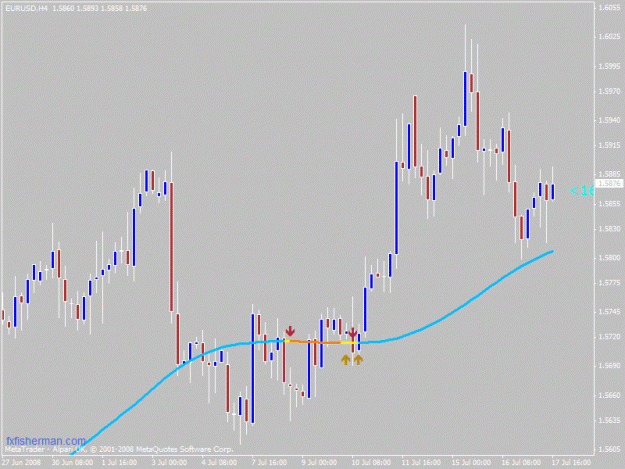Click the orange segment of the moving average
Viewport: 625px width, 469px height.
pyautogui.click(x=315, y=342)
